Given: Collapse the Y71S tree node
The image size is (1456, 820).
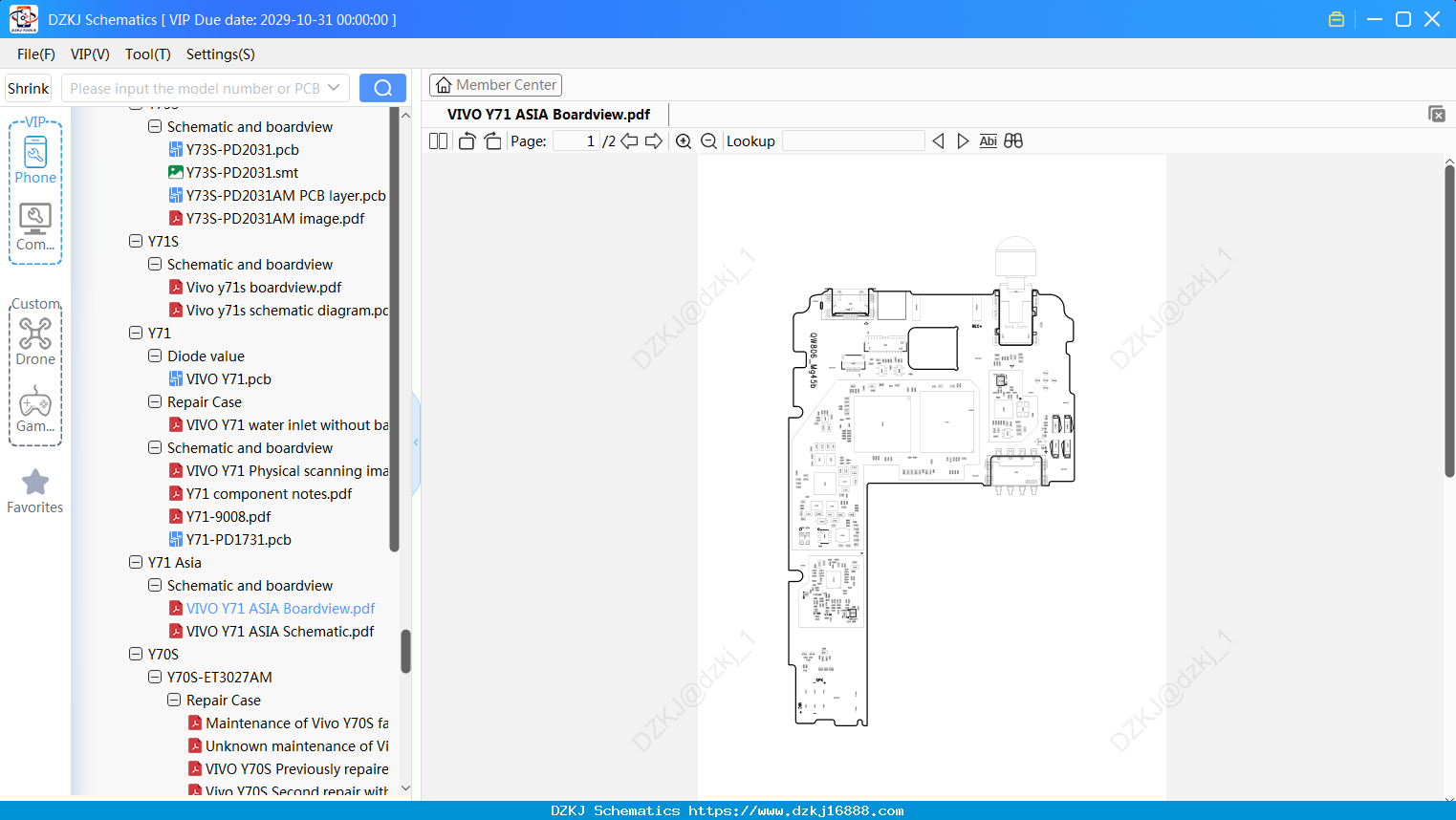Looking at the screenshot, I should [x=136, y=241].
